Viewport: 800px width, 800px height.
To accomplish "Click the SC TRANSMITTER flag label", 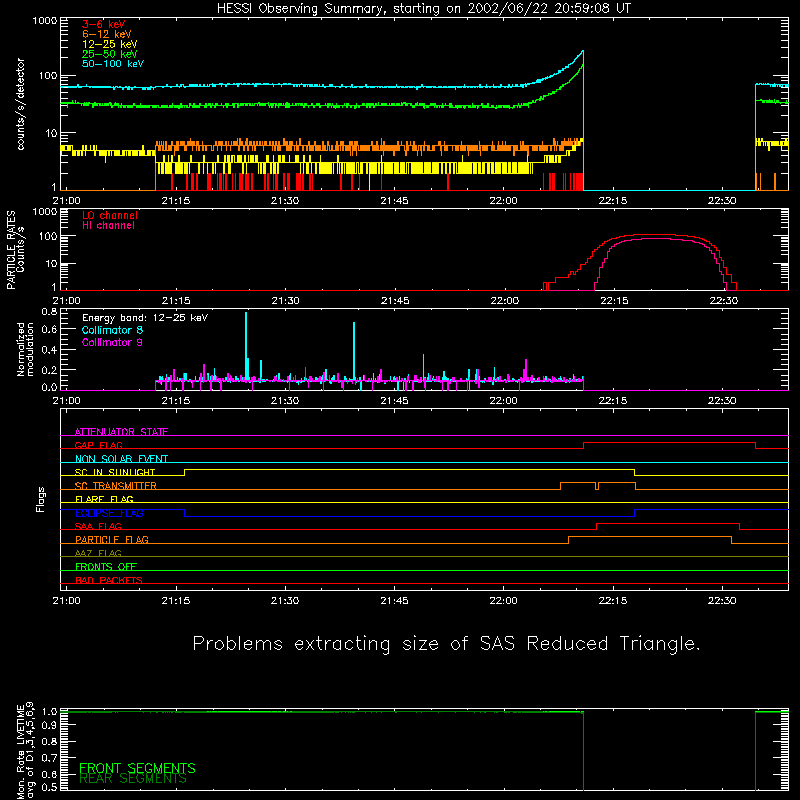I will click(115, 486).
